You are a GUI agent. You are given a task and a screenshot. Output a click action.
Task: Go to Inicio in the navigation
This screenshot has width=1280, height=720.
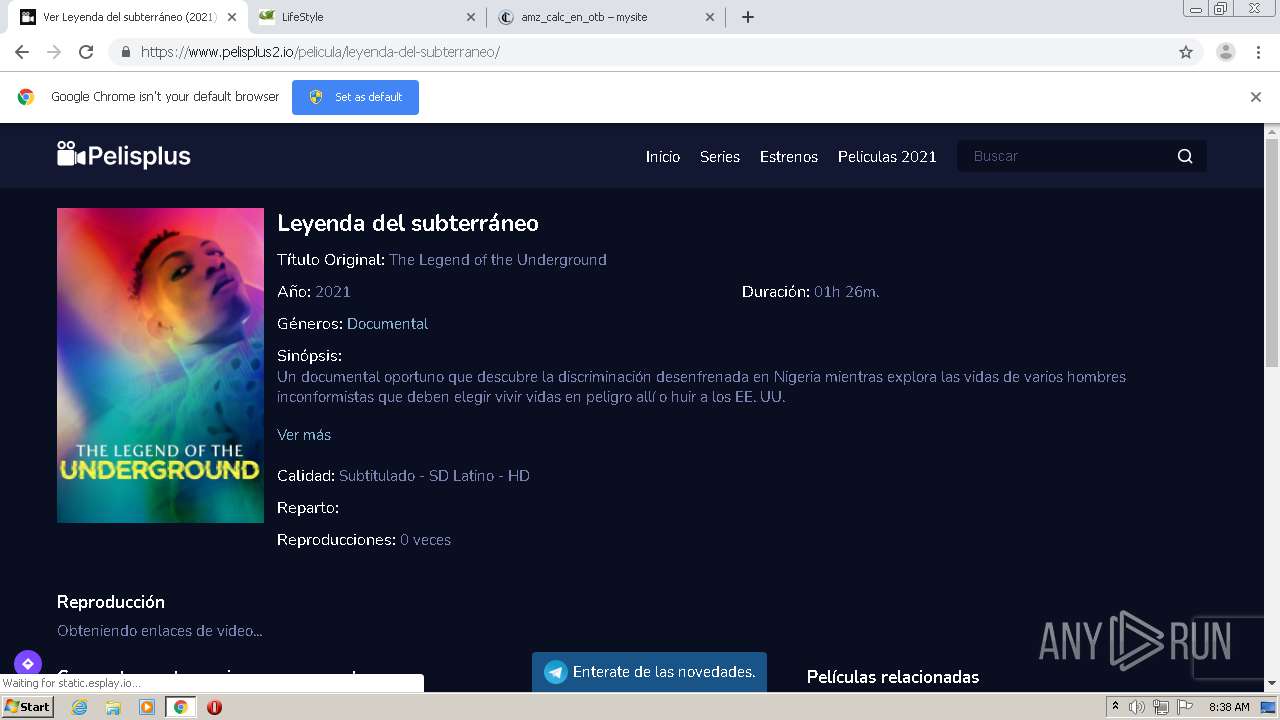[663, 156]
